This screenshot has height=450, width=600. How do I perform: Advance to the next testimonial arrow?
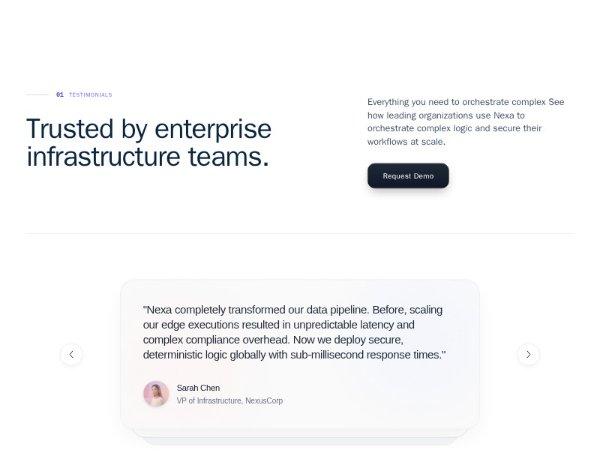point(528,354)
